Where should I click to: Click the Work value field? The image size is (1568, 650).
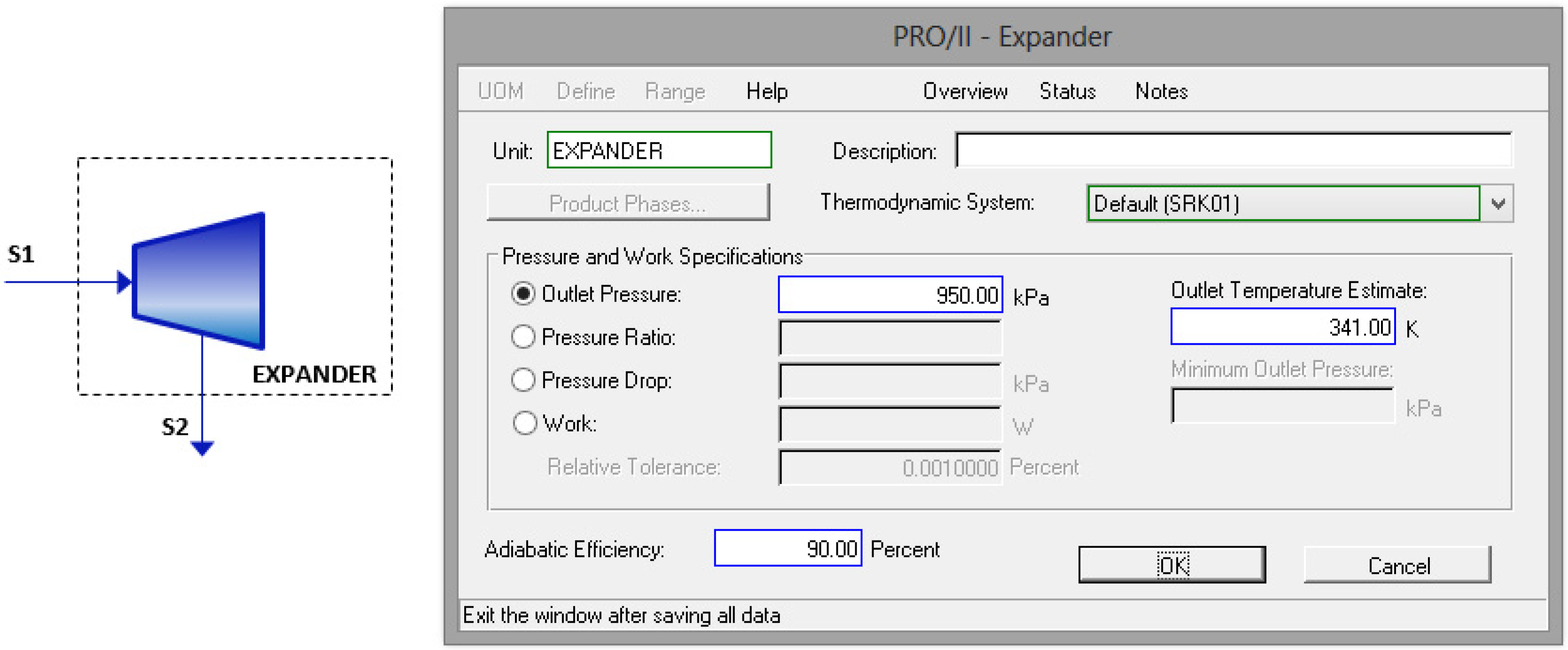click(x=890, y=424)
